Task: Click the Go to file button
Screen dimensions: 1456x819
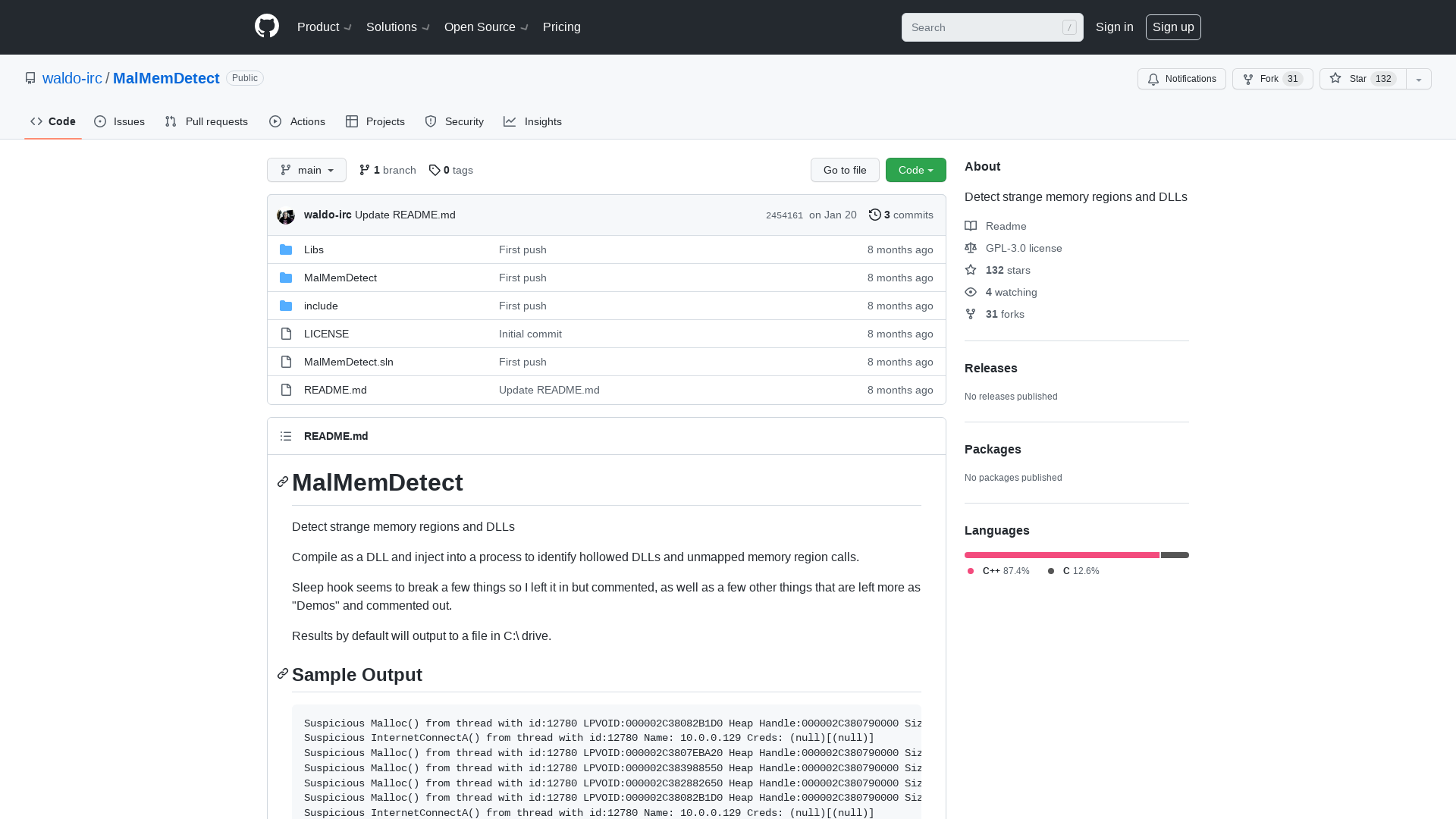Action: (845, 170)
